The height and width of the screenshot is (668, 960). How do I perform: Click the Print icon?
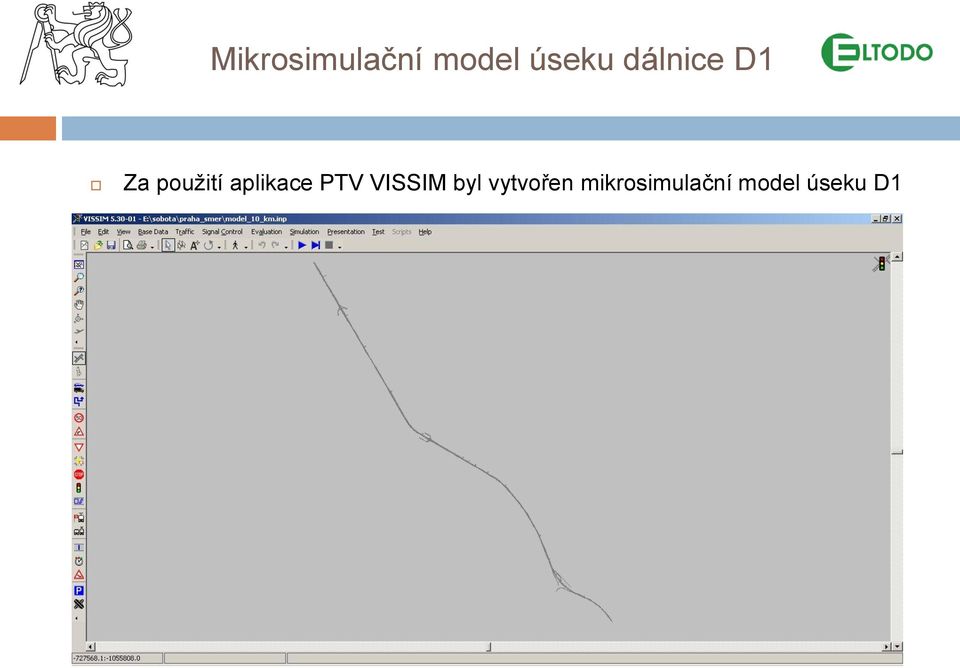pyautogui.click(x=141, y=246)
